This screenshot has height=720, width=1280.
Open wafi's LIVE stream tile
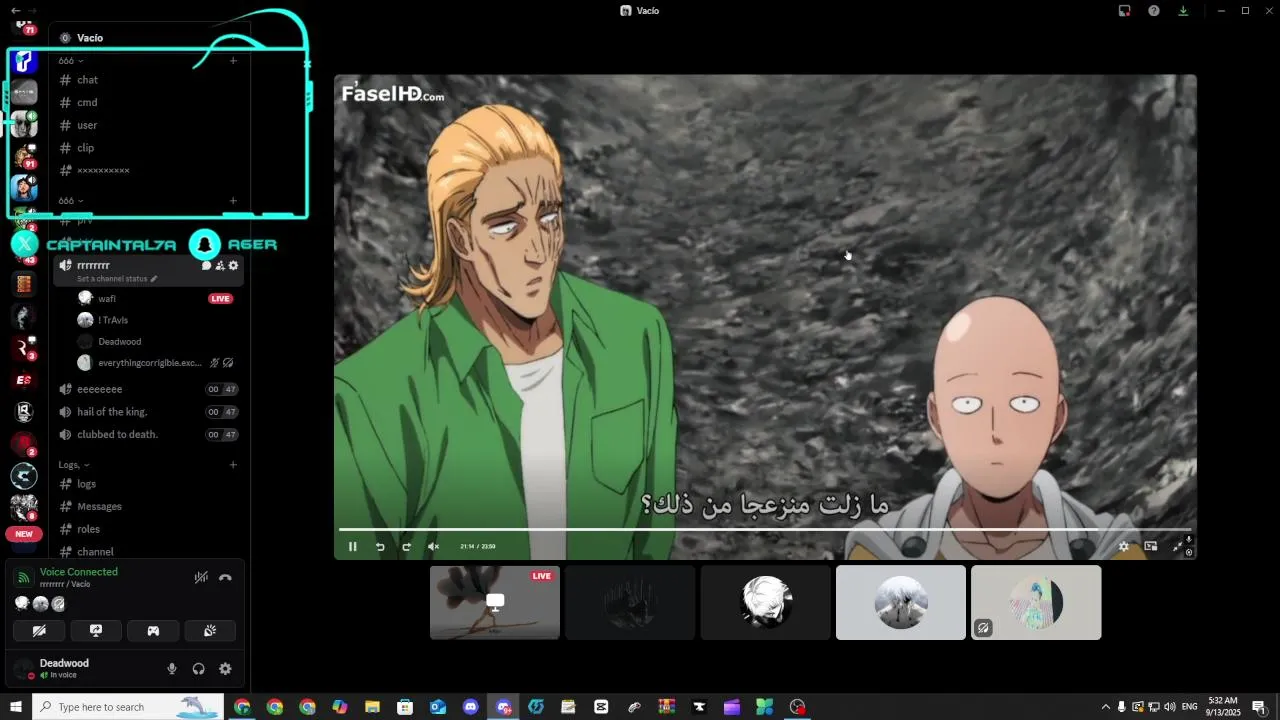495,602
